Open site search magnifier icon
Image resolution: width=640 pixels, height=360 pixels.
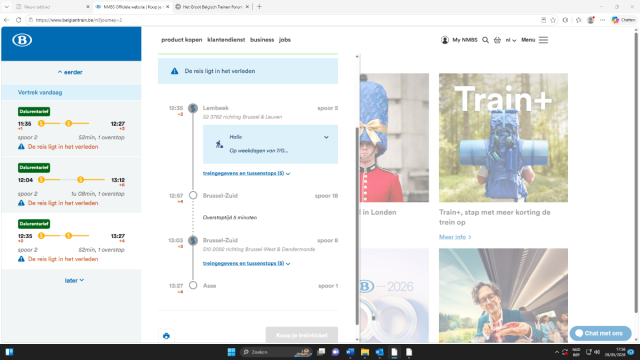[x=485, y=40]
